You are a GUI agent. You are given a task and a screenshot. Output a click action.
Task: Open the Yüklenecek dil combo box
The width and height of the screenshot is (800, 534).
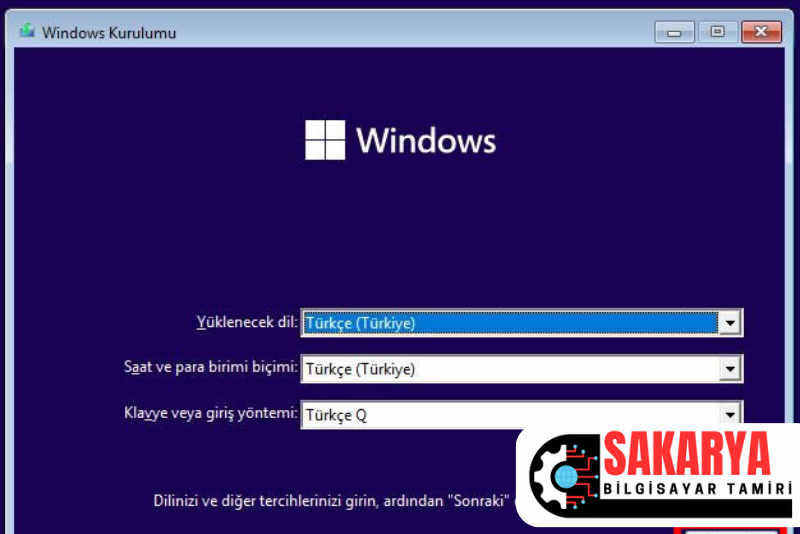[521, 323]
